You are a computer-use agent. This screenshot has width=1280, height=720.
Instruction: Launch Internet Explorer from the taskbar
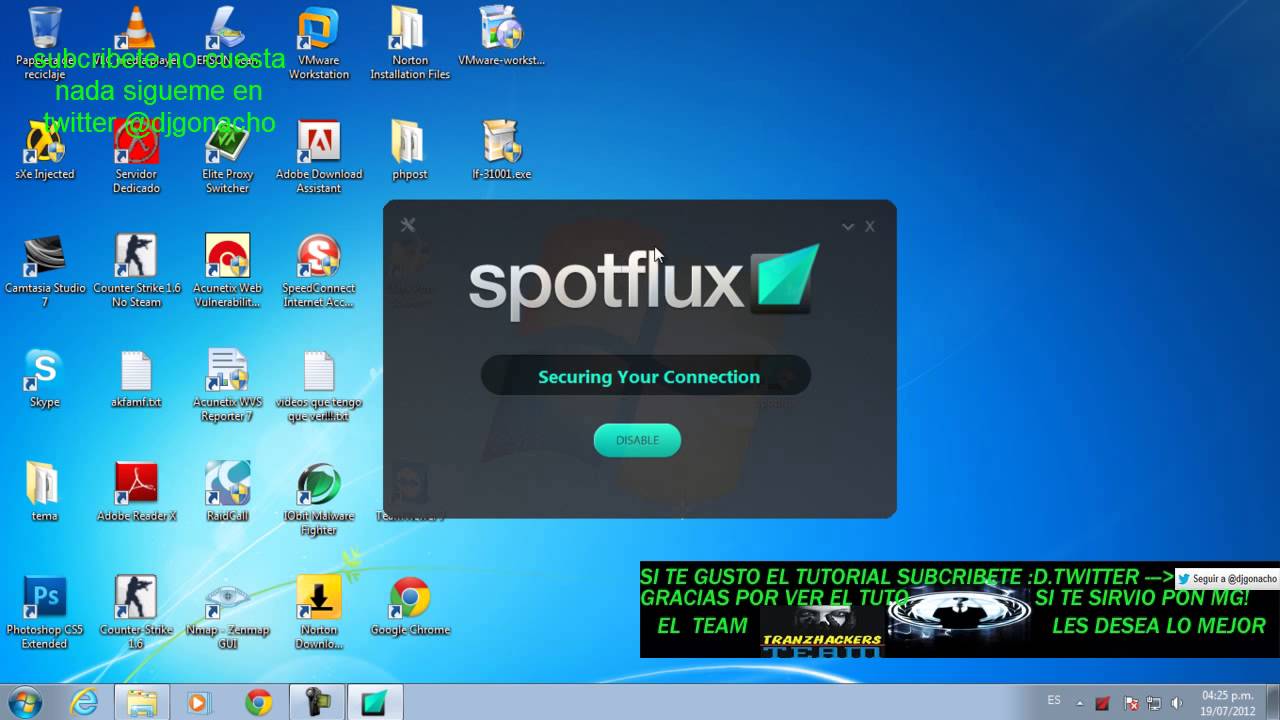point(85,703)
